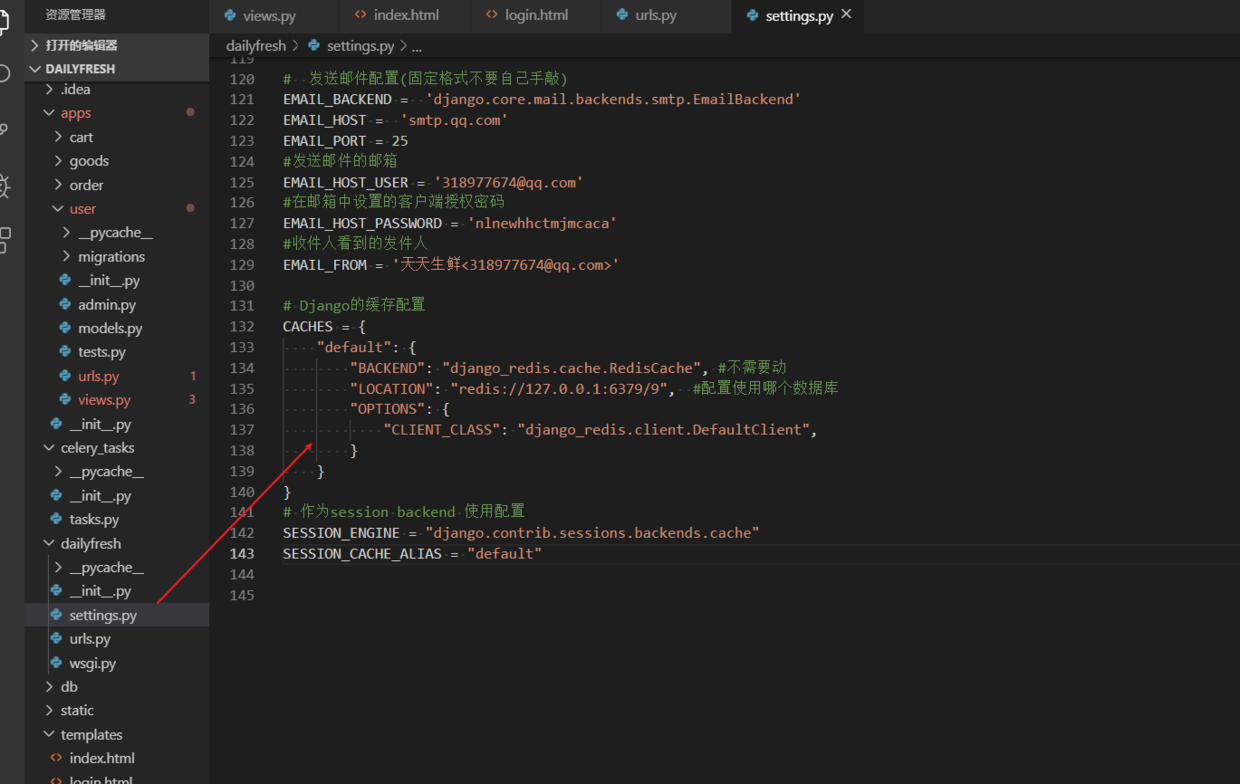Click the dailyfresh breadcrumb segment

click(x=256, y=46)
